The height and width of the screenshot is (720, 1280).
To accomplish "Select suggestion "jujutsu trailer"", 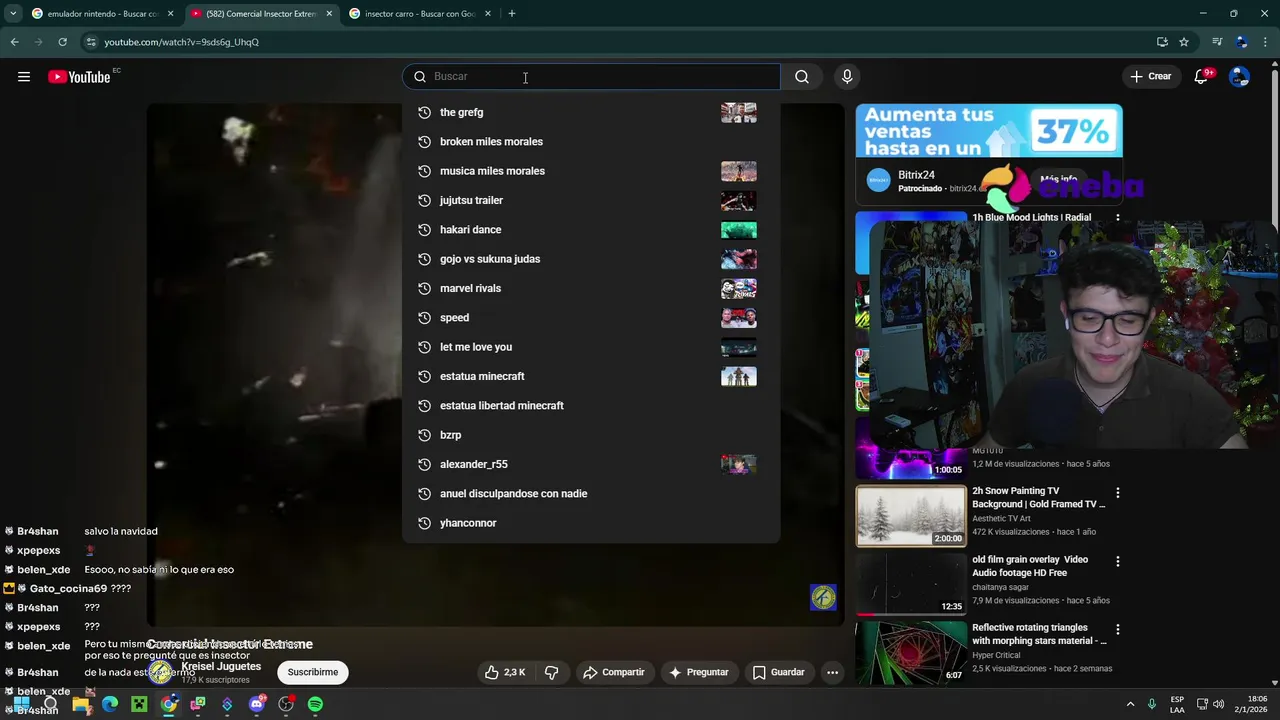I will tap(591, 200).
